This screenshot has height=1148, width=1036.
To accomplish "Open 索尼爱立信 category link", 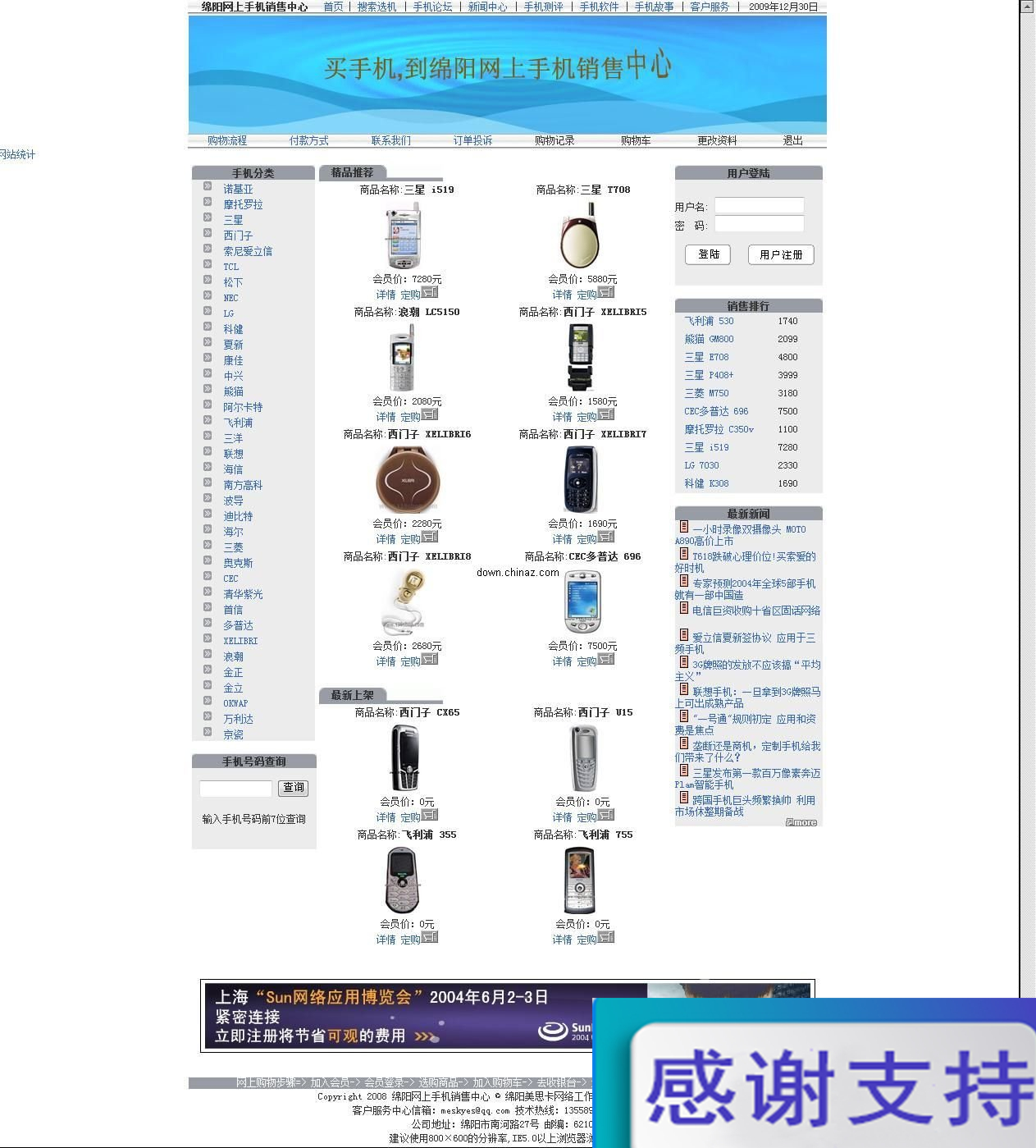I will tap(248, 251).
